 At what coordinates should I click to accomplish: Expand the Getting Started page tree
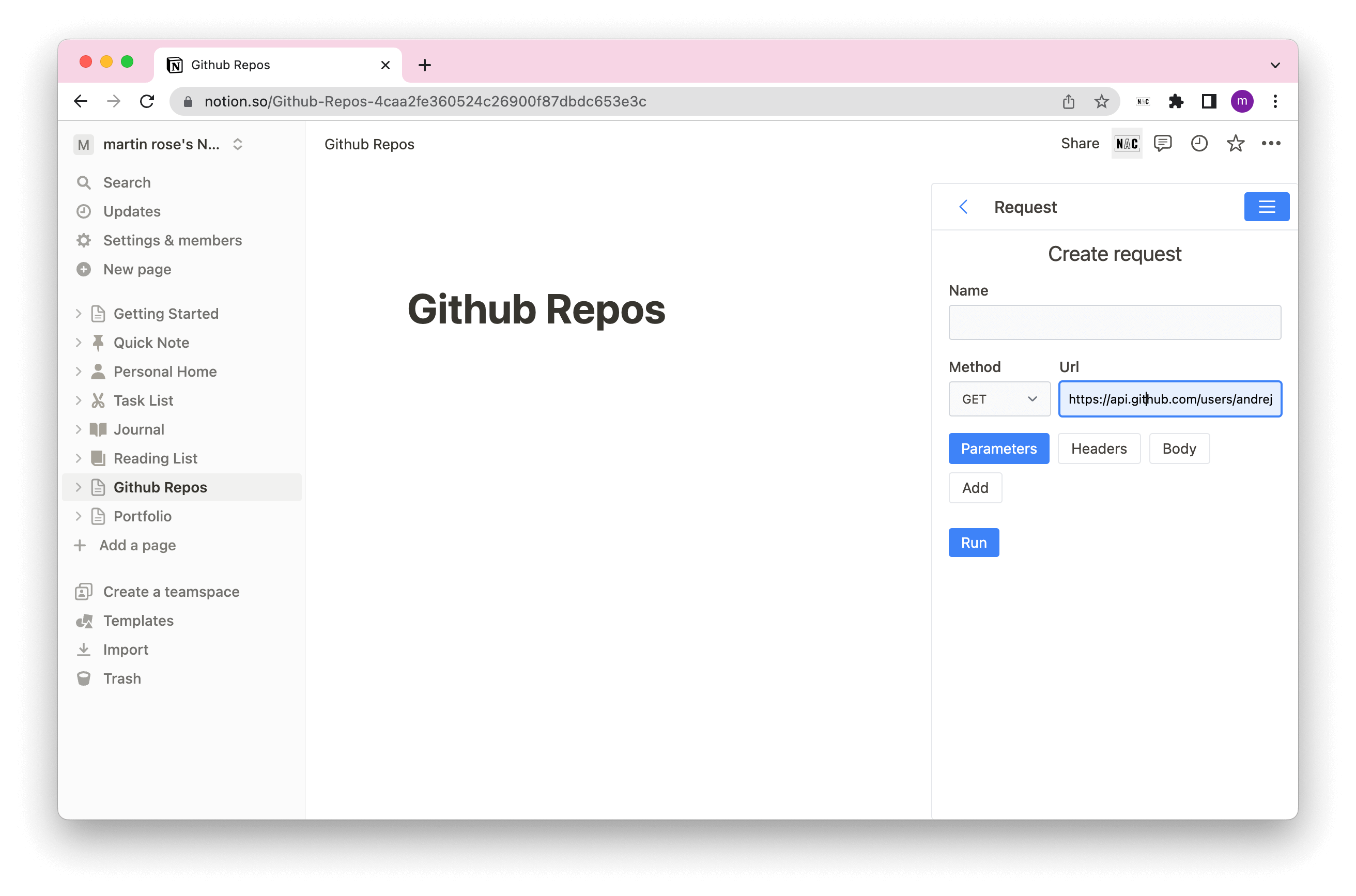78,314
